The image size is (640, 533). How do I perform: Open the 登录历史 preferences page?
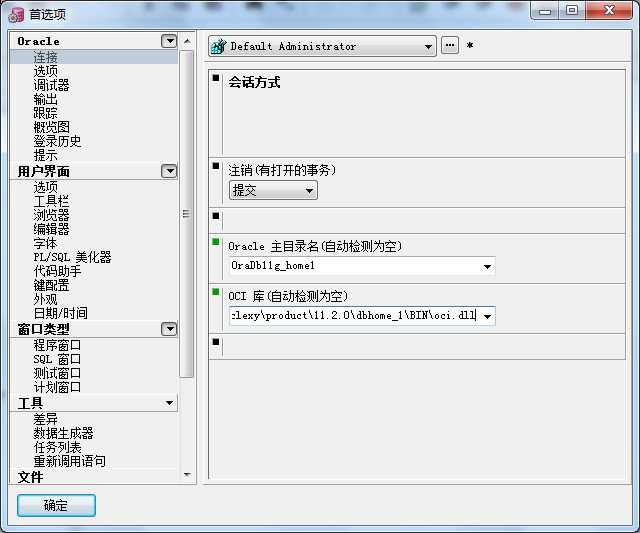pyautogui.click(x=57, y=141)
